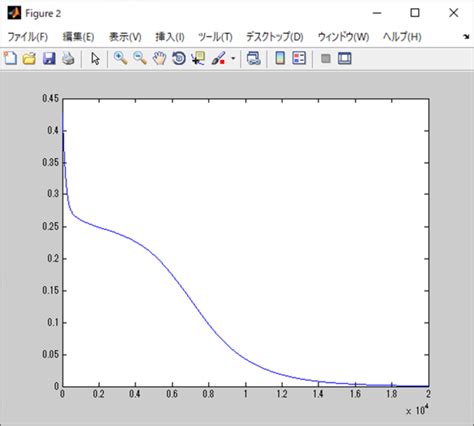Open the 表示(V) menu
Screen dimensions: 474x426
[125, 37]
